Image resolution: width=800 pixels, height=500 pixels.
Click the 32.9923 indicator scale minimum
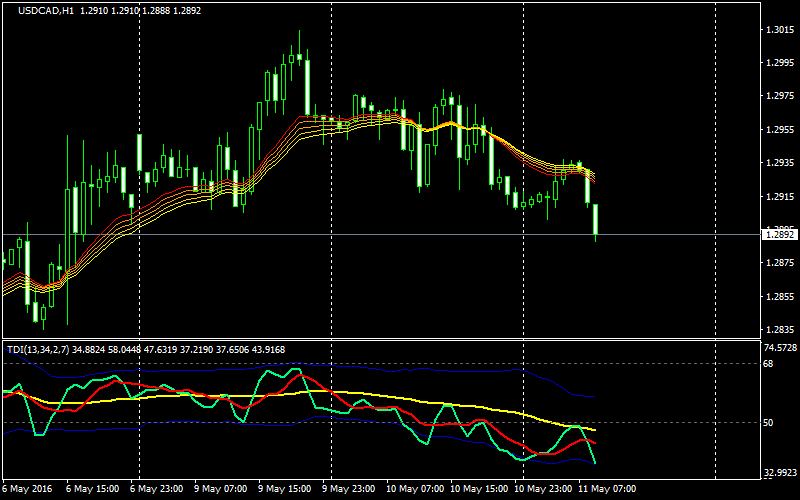779,474
